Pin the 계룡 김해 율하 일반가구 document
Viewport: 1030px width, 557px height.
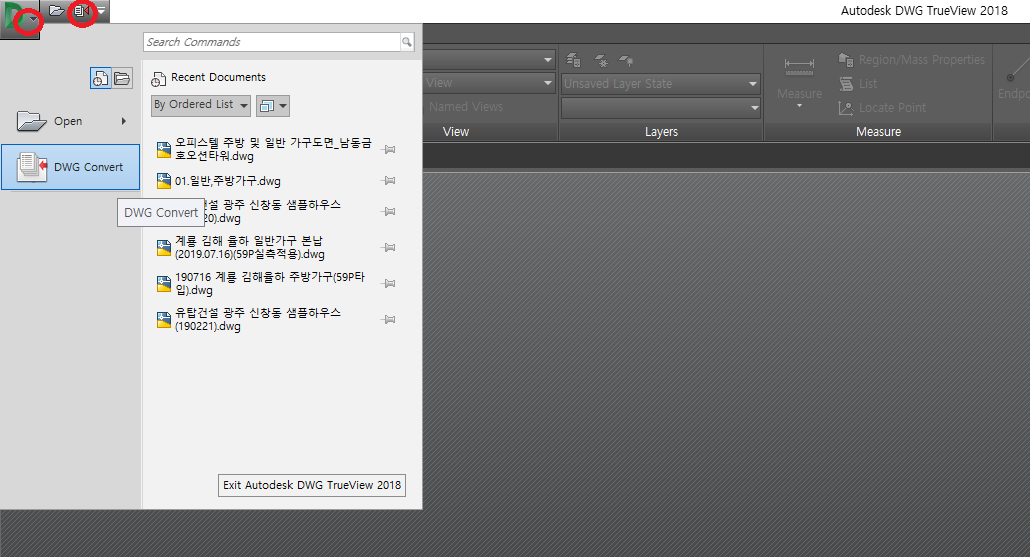(389, 248)
